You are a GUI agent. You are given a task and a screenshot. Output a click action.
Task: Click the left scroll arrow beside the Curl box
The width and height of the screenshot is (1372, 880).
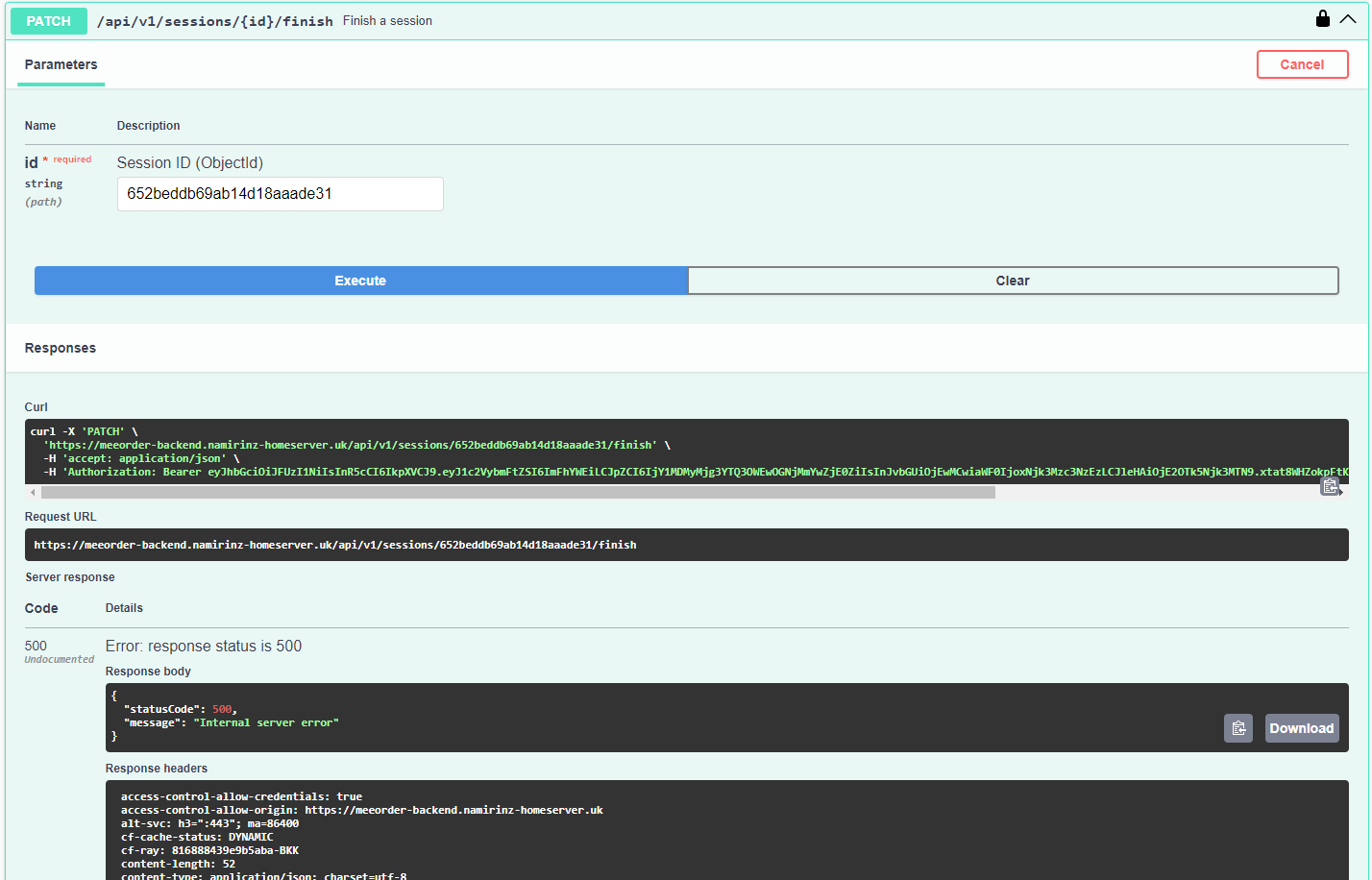[33, 492]
